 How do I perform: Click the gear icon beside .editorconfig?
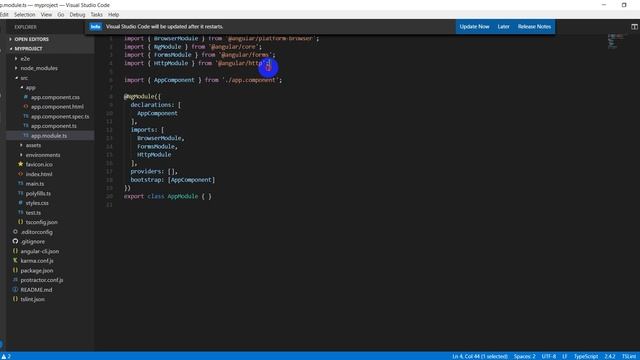[15, 232]
